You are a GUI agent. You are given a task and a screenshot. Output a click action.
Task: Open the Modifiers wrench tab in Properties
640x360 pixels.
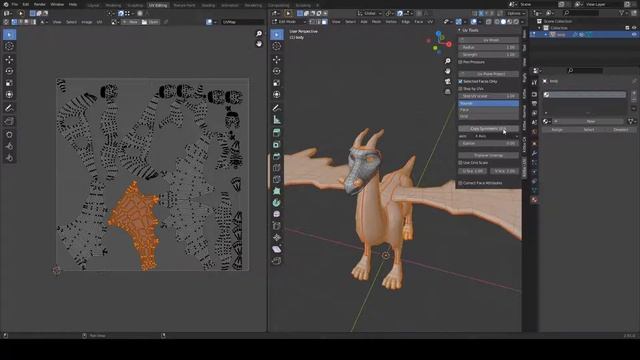pyautogui.click(x=534, y=153)
